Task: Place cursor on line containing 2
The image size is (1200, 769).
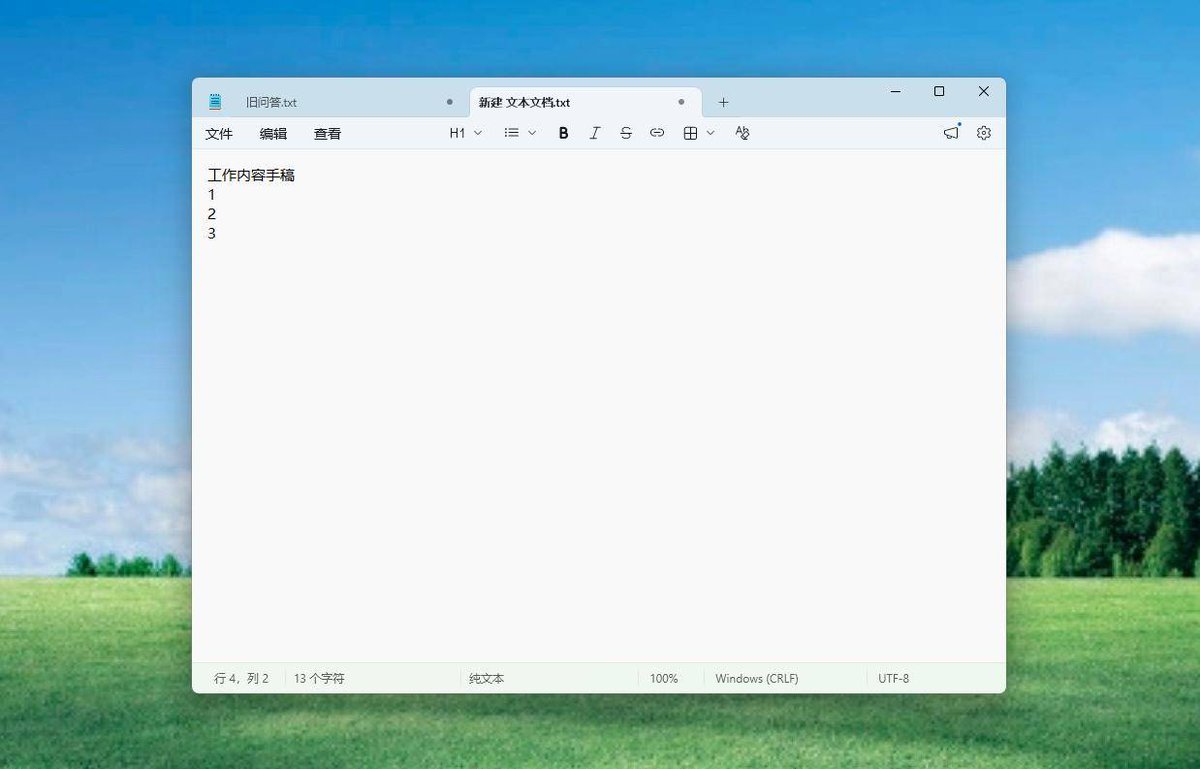Action: (212, 214)
